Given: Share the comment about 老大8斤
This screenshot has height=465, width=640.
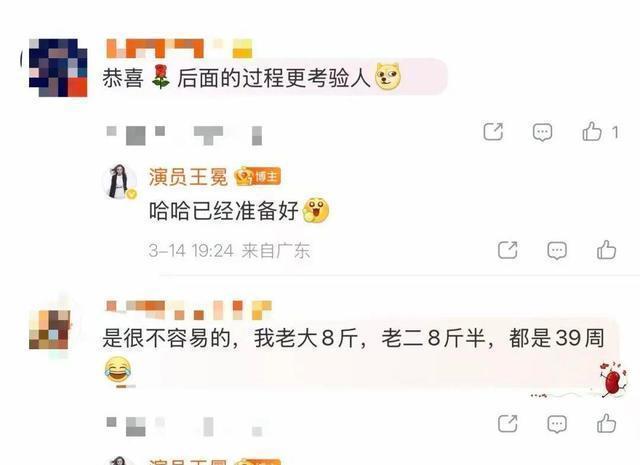Looking at the screenshot, I should 507,423.
